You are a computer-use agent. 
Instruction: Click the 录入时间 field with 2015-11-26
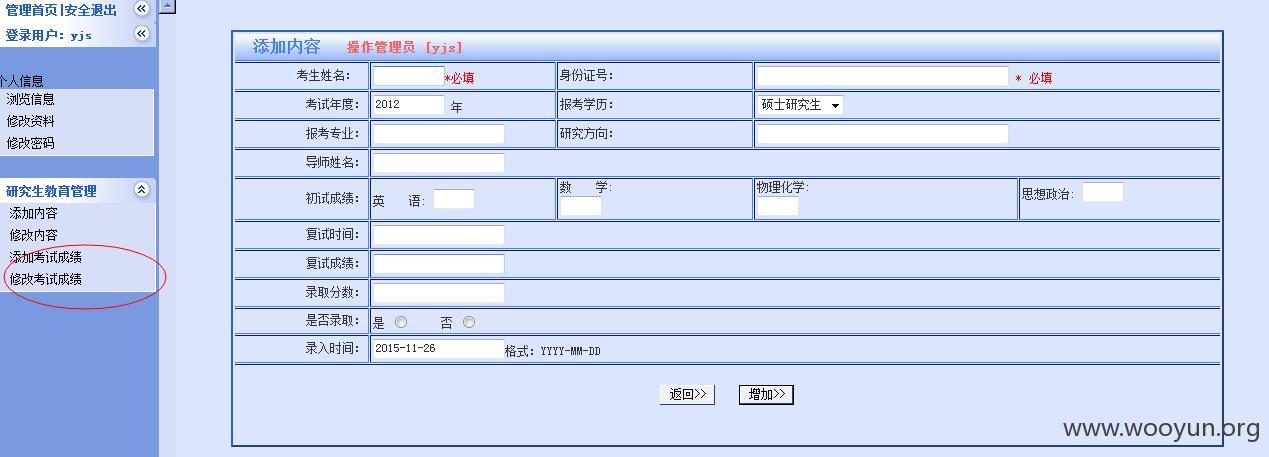click(438, 349)
